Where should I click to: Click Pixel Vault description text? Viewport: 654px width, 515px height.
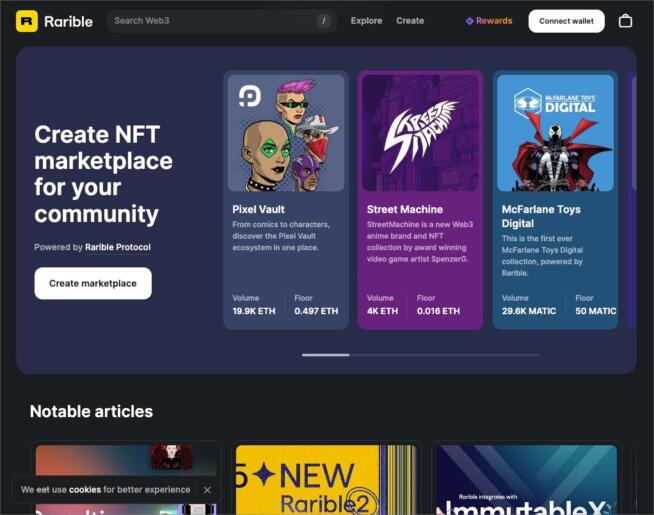click(x=281, y=236)
